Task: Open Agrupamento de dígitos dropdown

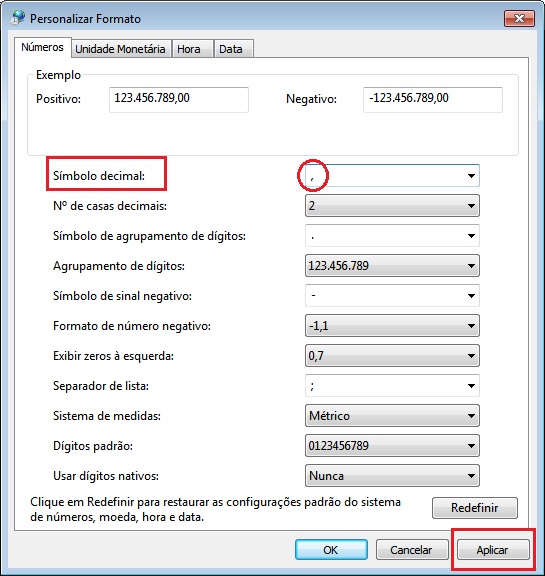Action: point(392,266)
